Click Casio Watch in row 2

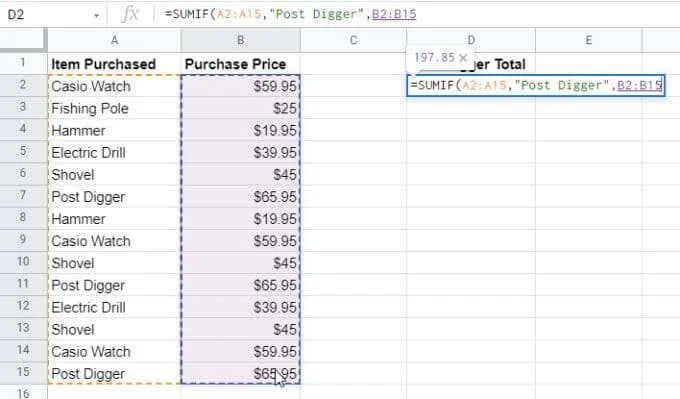(x=114, y=86)
